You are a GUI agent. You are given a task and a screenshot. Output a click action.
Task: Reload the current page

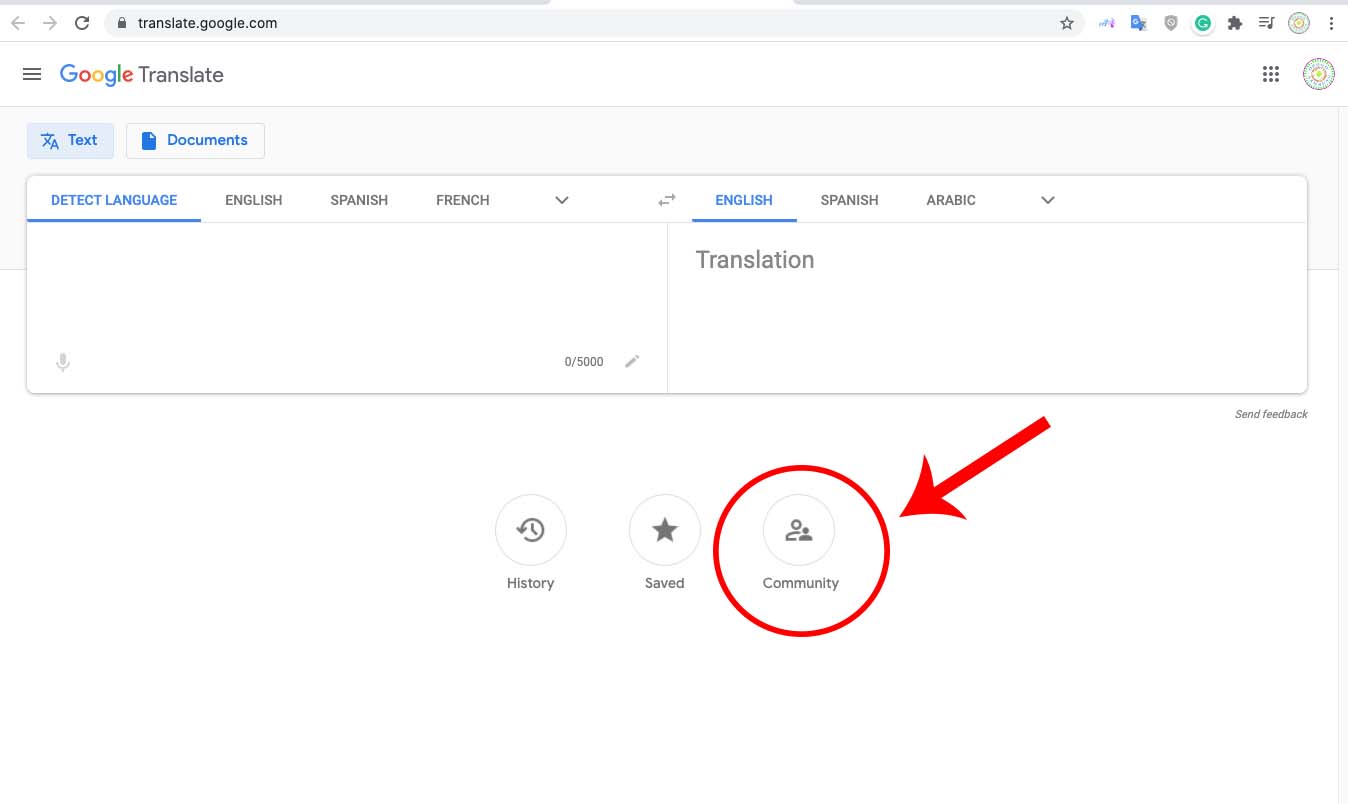(83, 22)
